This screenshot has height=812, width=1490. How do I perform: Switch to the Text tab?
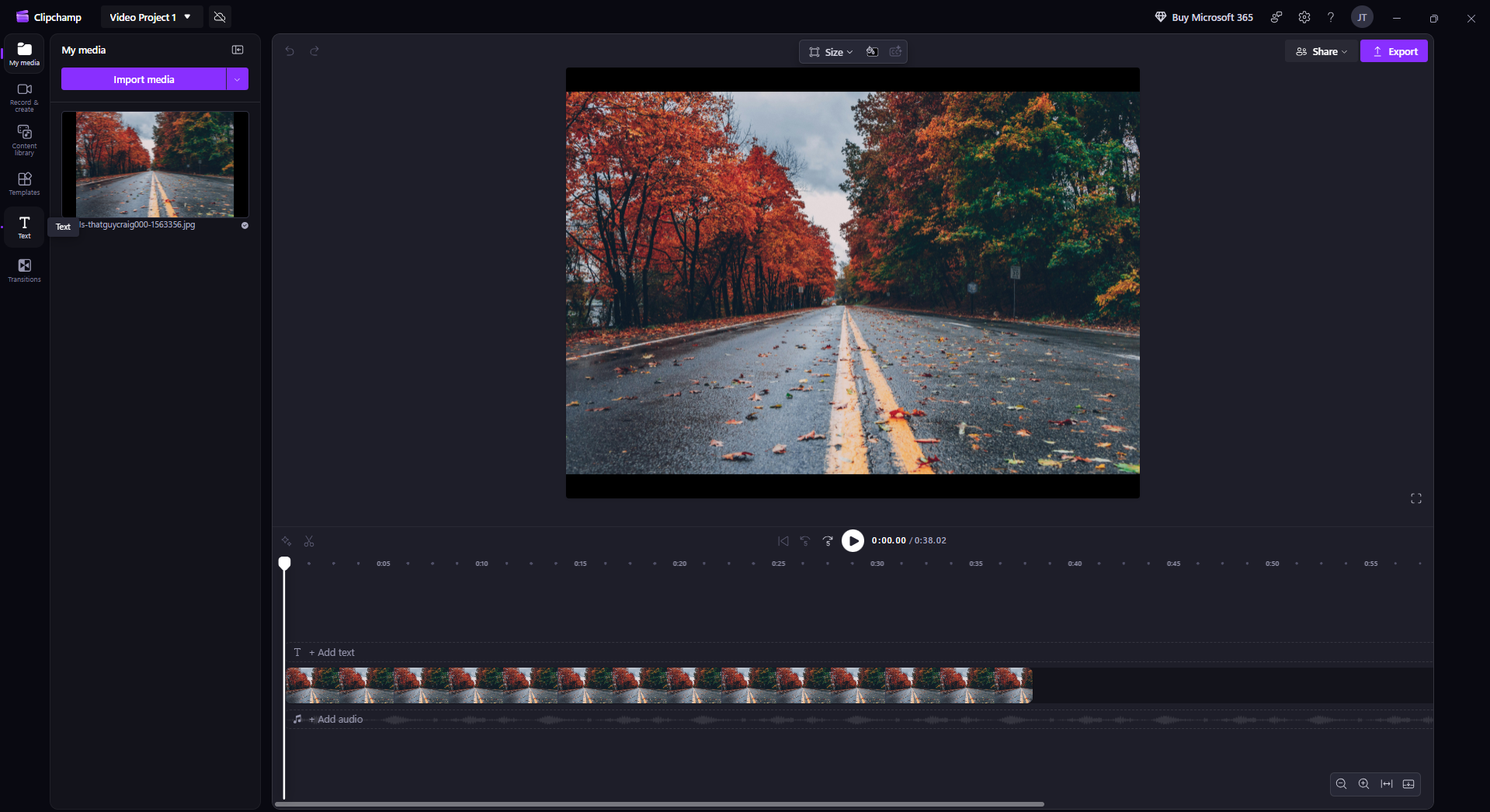24,227
